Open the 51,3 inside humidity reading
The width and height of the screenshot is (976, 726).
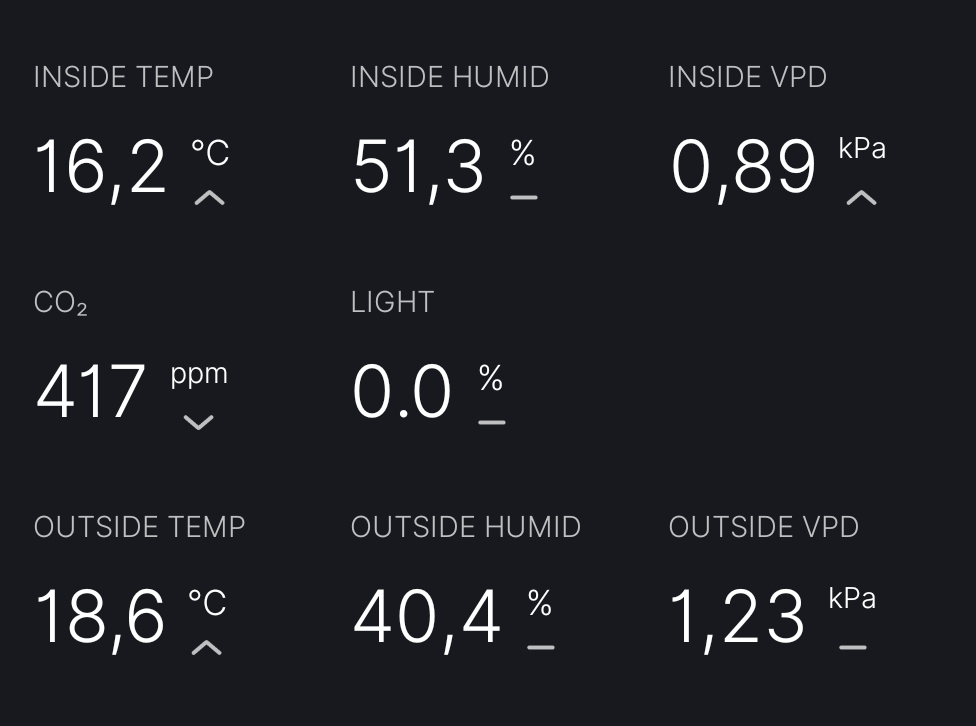[x=418, y=167]
